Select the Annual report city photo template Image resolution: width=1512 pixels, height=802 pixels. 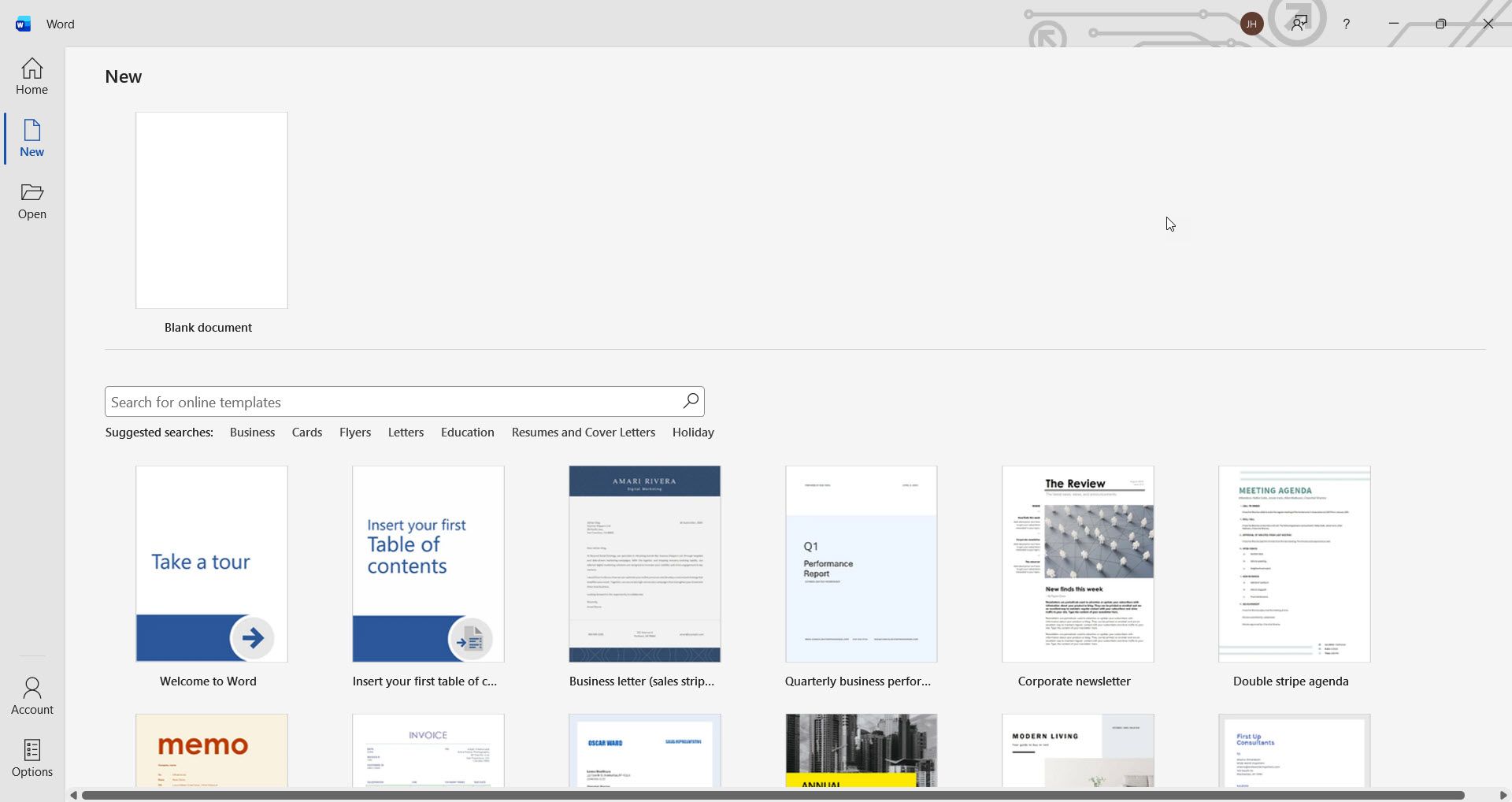point(862,751)
